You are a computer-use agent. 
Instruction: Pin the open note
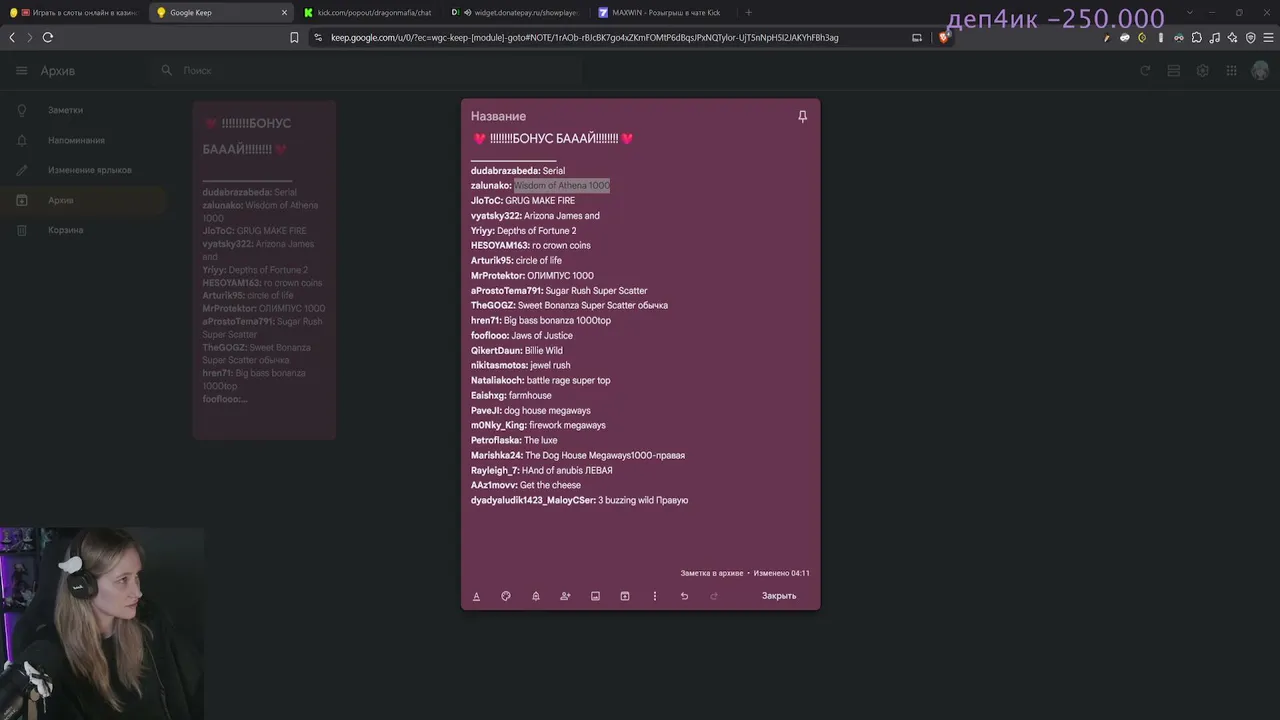(802, 117)
